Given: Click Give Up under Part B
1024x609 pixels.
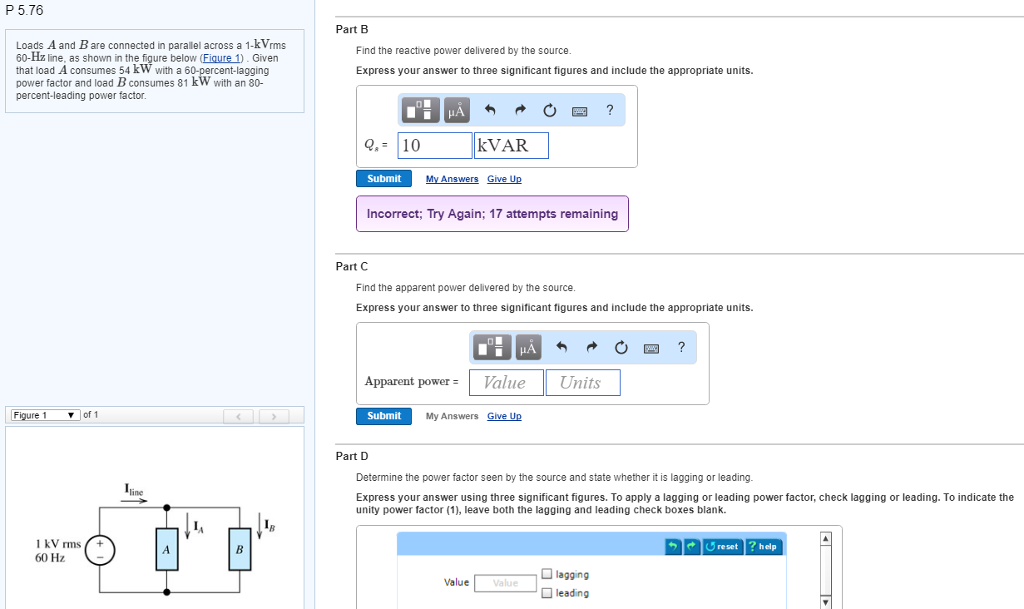Looking at the screenshot, I should coord(504,178).
